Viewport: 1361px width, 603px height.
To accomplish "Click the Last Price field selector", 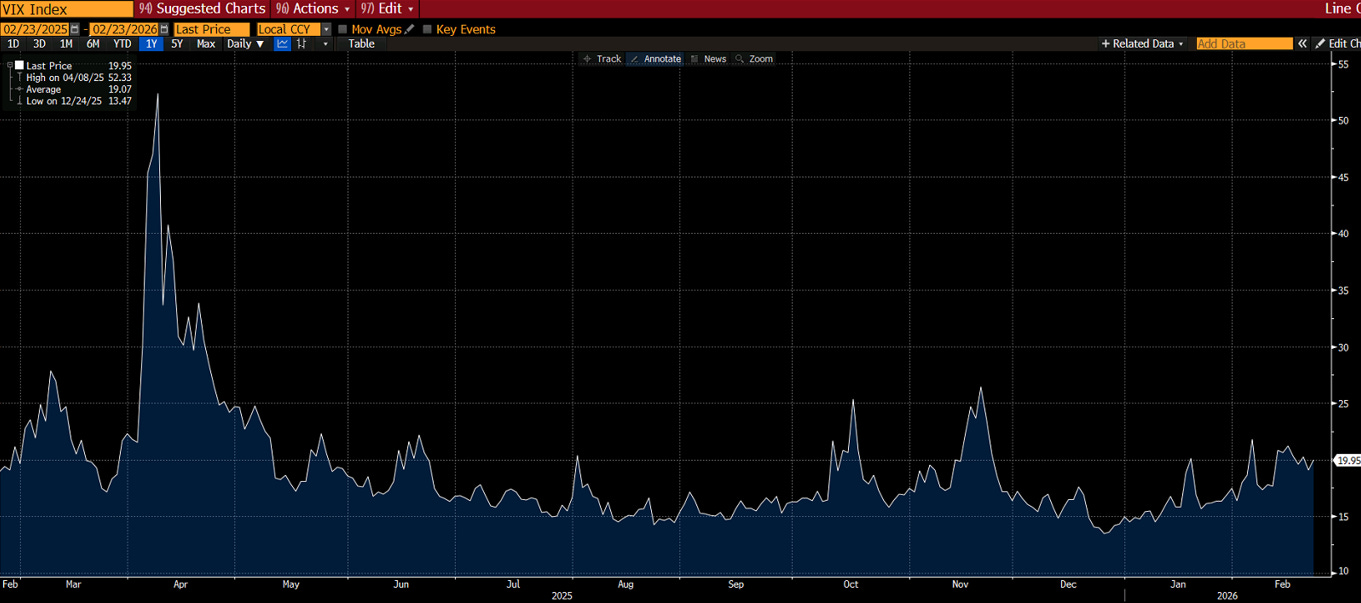I will [212, 29].
